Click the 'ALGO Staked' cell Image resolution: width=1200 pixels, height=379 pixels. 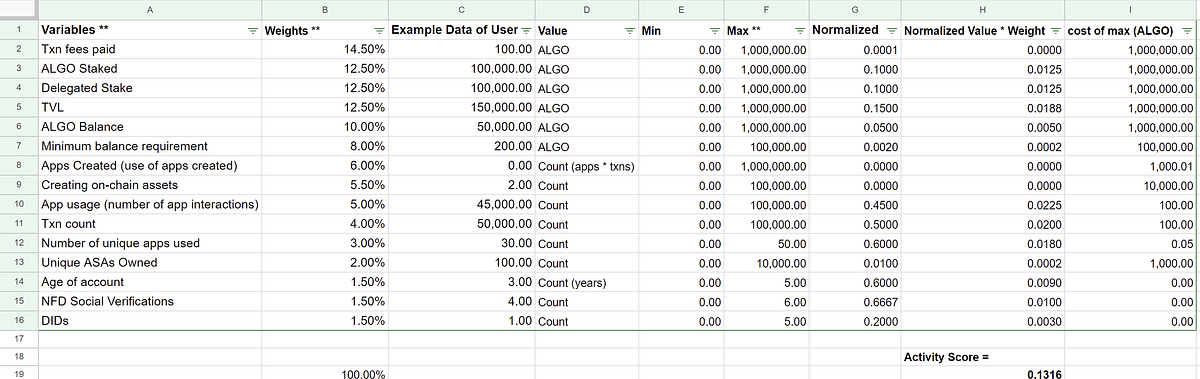click(x=149, y=69)
